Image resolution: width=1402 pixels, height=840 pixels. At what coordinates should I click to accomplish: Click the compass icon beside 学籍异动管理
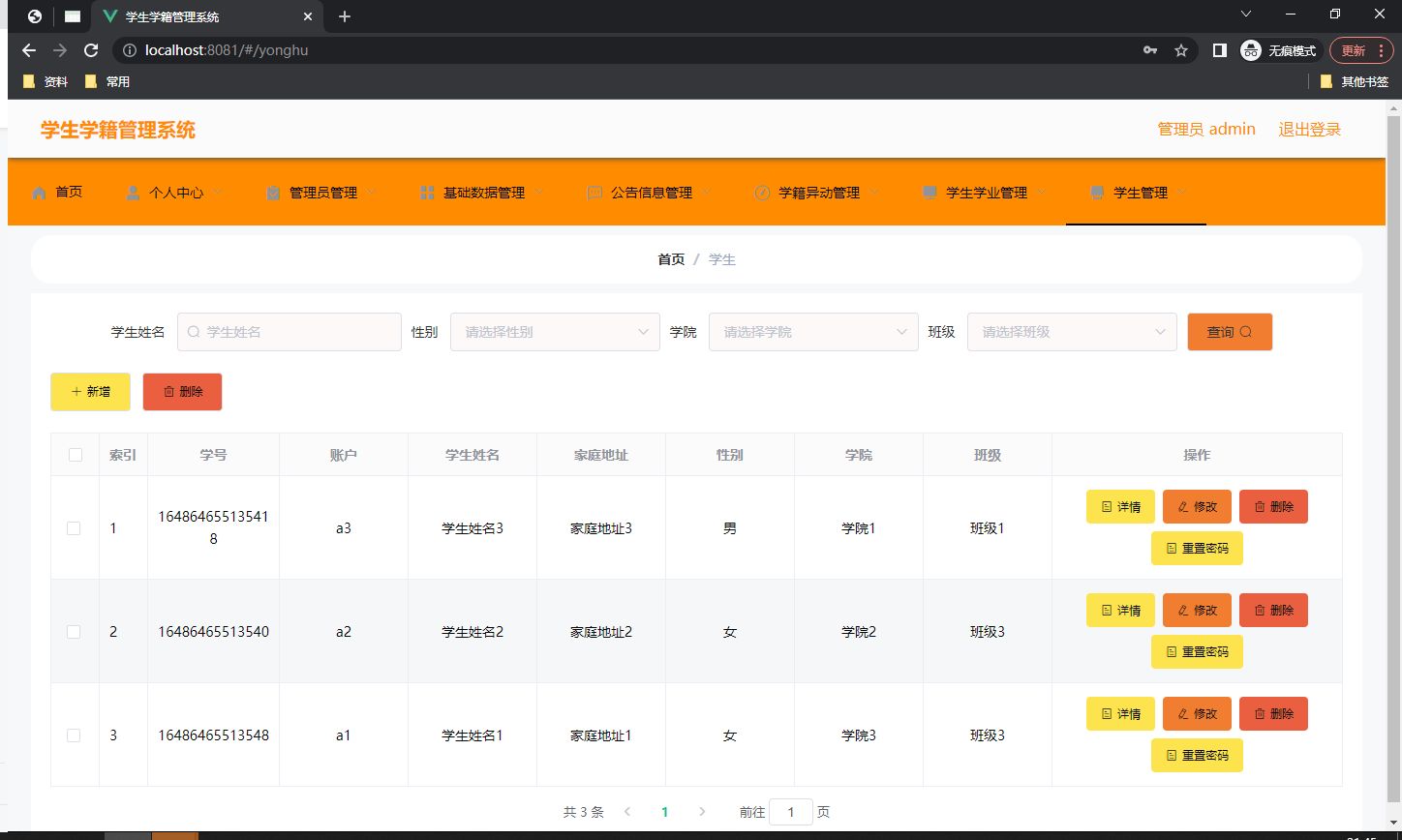[762, 193]
